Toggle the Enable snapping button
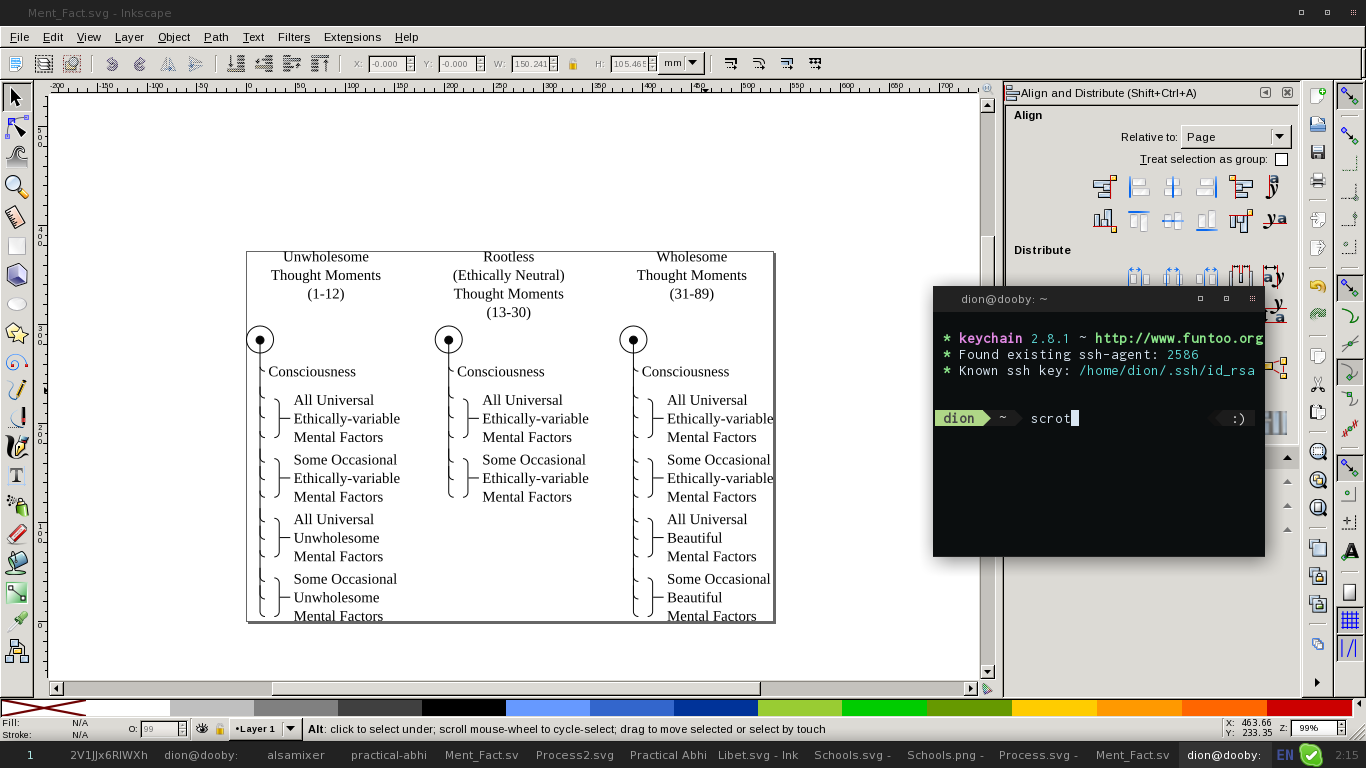The height and width of the screenshot is (768, 1366). [x=1349, y=96]
